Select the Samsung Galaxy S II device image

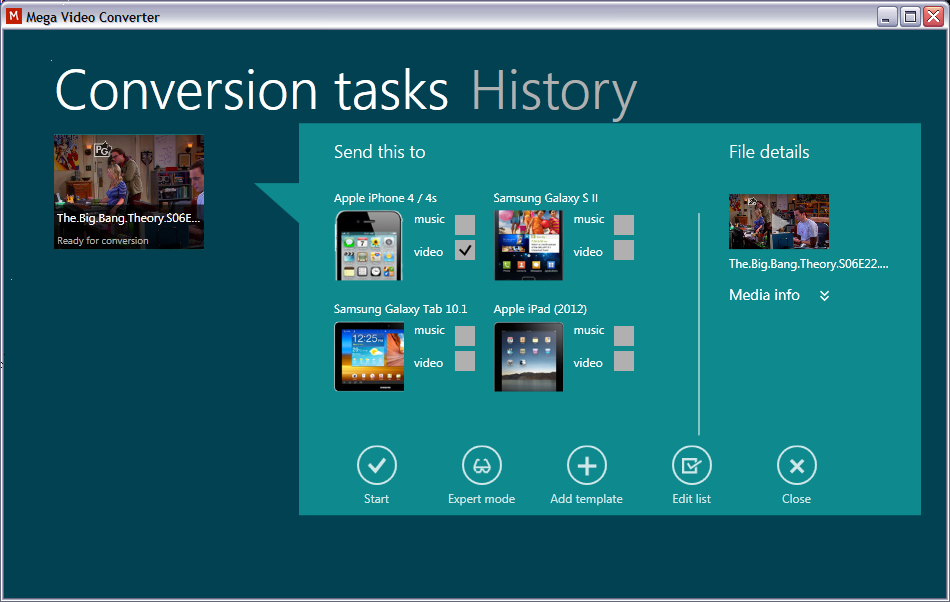coord(528,245)
